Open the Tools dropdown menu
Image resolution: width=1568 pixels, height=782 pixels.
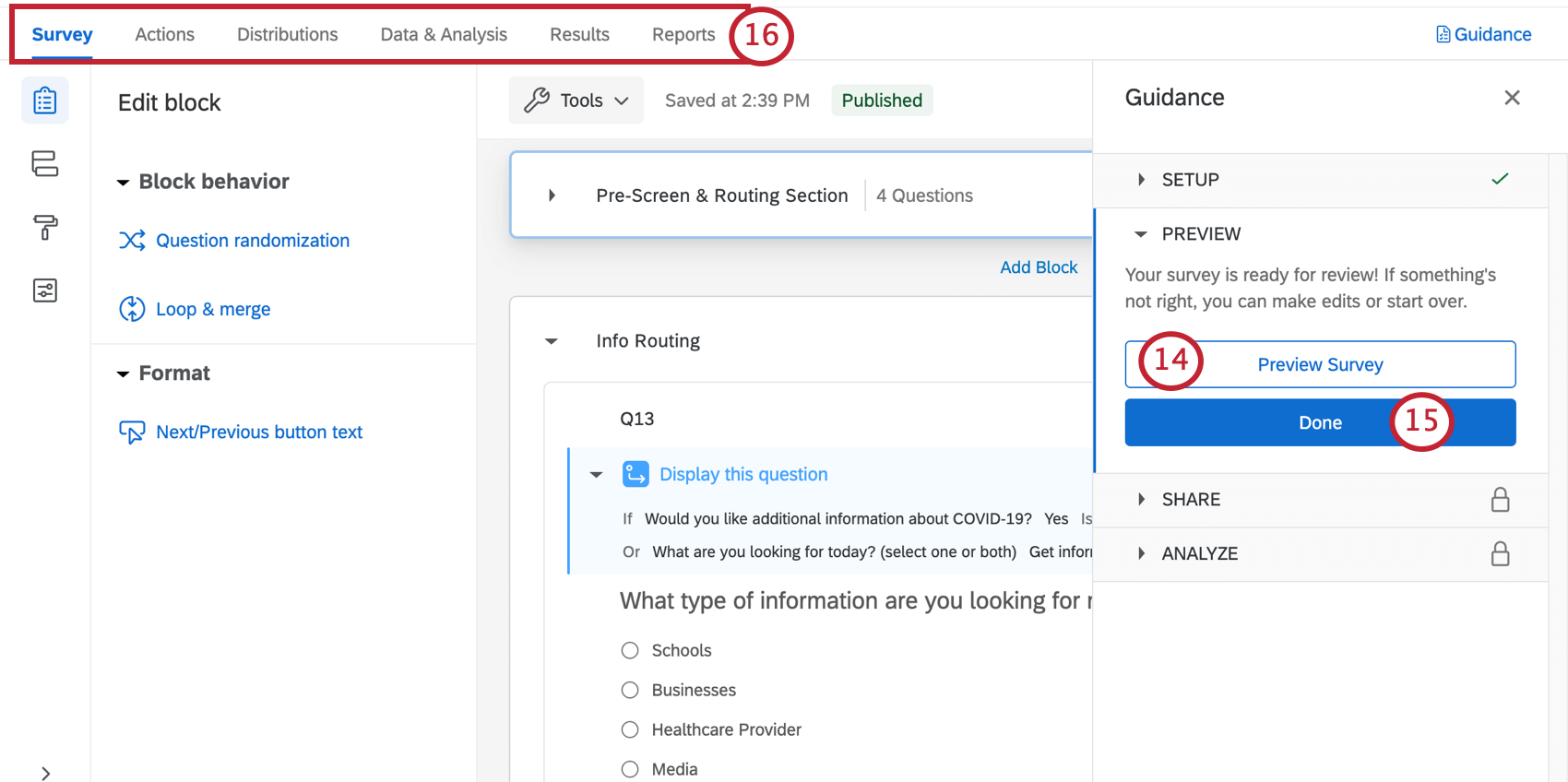coord(576,101)
